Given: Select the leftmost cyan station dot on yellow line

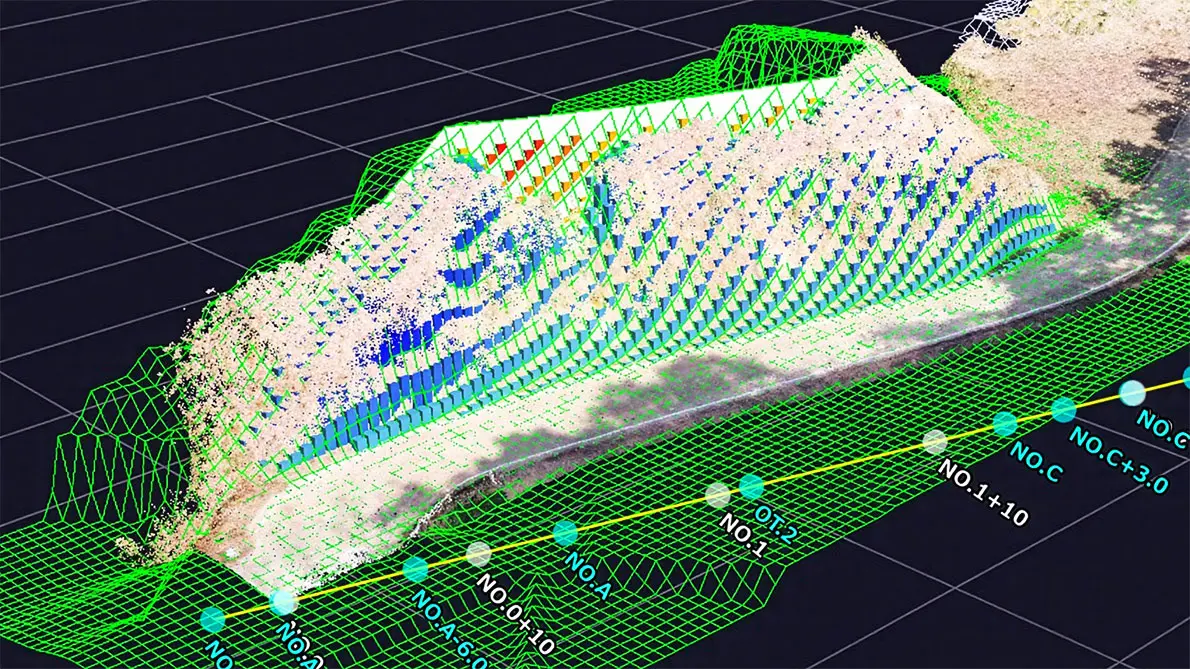Looking at the screenshot, I should click(213, 619).
